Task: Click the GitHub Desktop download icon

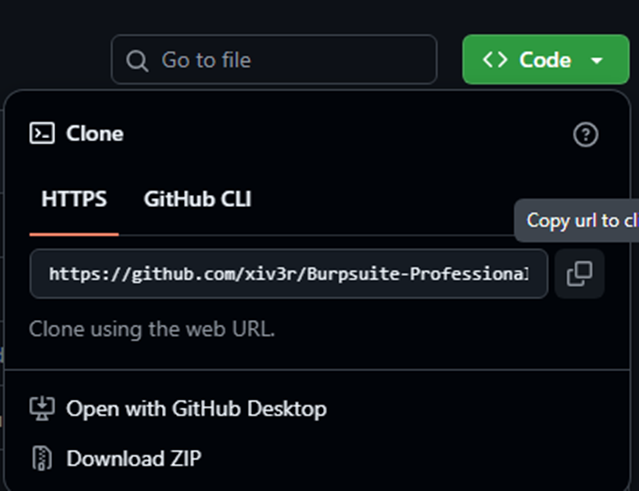Action: click(42, 409)
